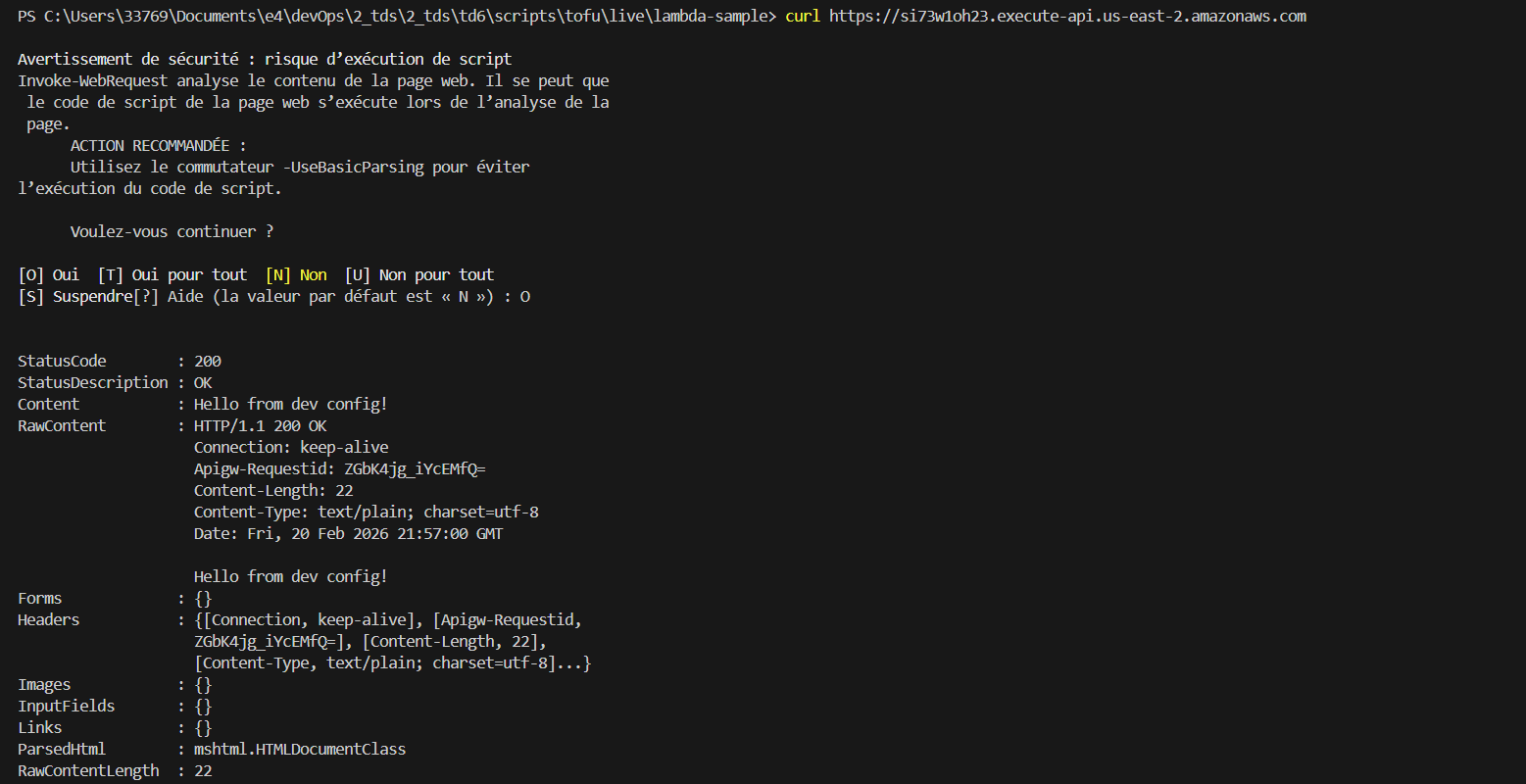Click the Content field's 'Hello from dev config!' value

coord(291,405)
